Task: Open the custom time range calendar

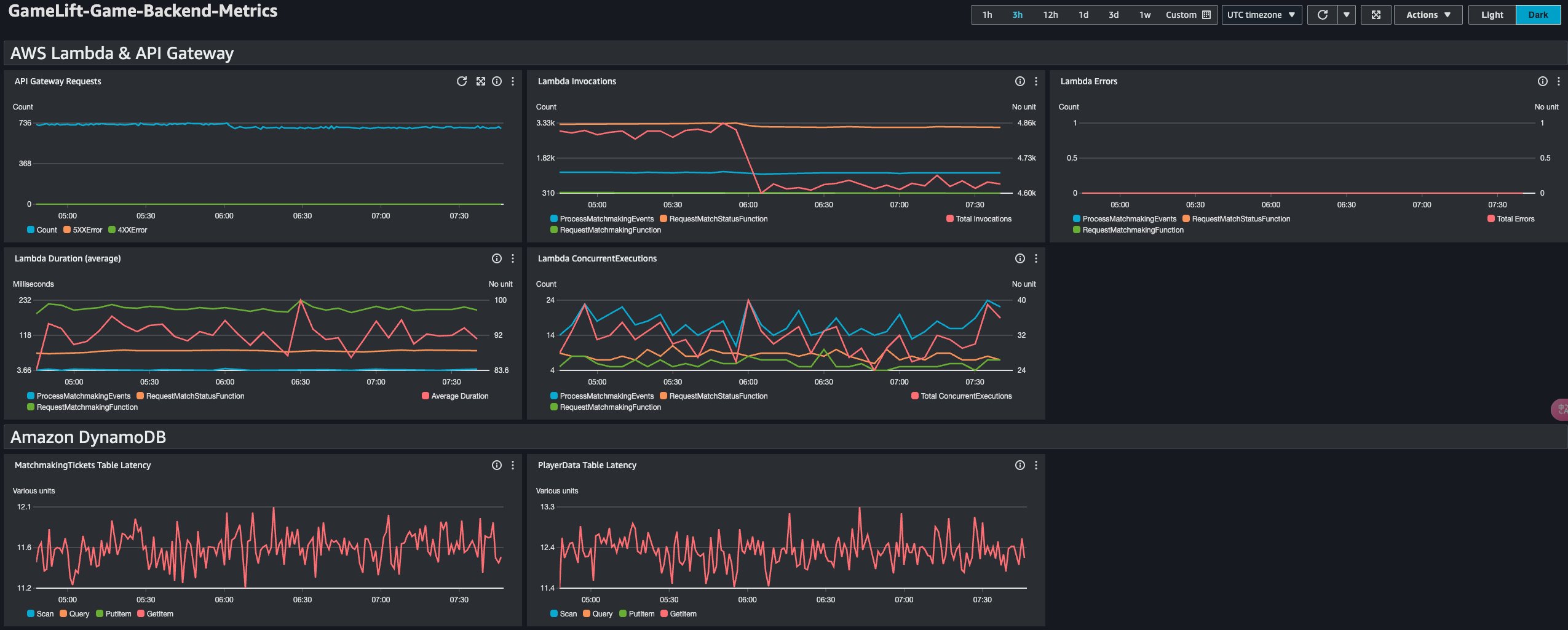Action: click(1206, 15)
